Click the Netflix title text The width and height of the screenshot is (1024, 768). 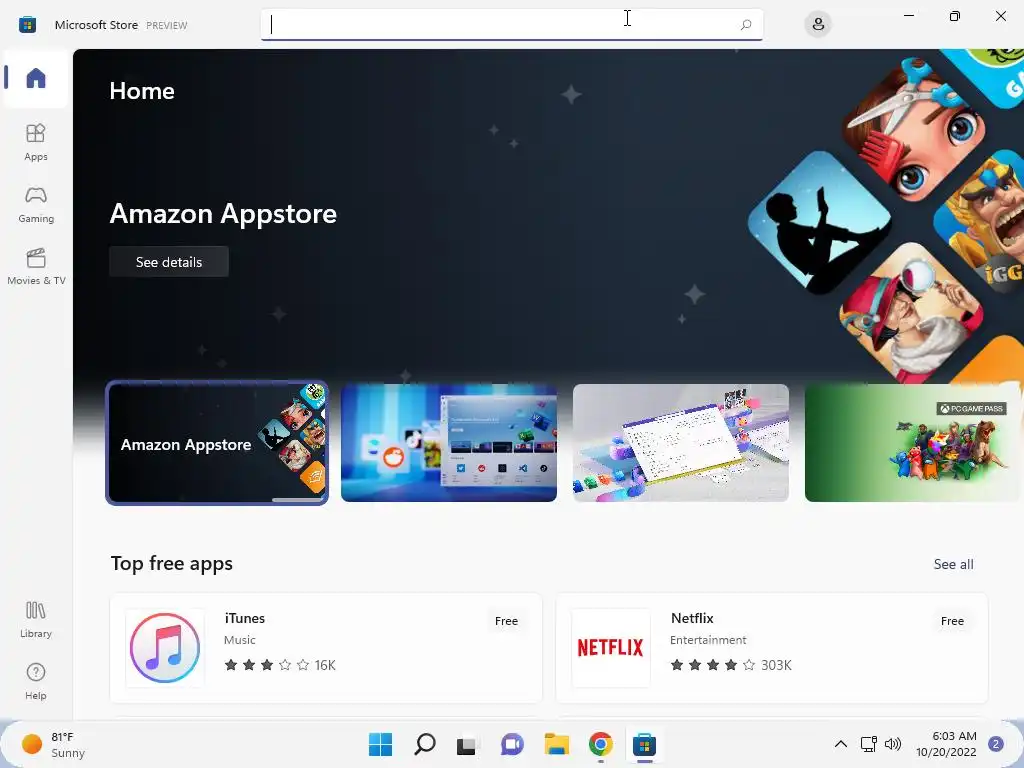pos(692,618)
